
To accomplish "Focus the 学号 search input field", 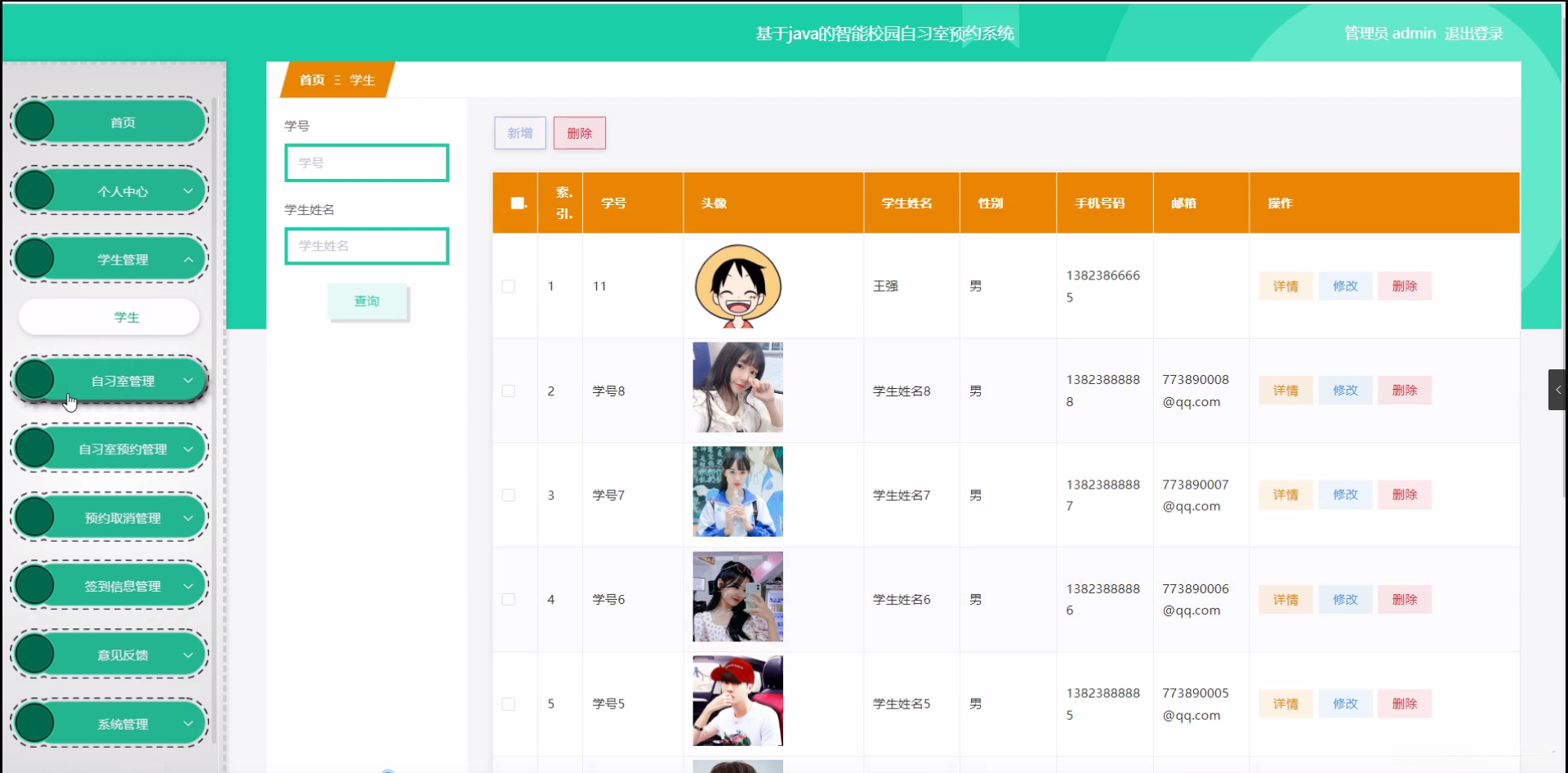I will (367, 163).
